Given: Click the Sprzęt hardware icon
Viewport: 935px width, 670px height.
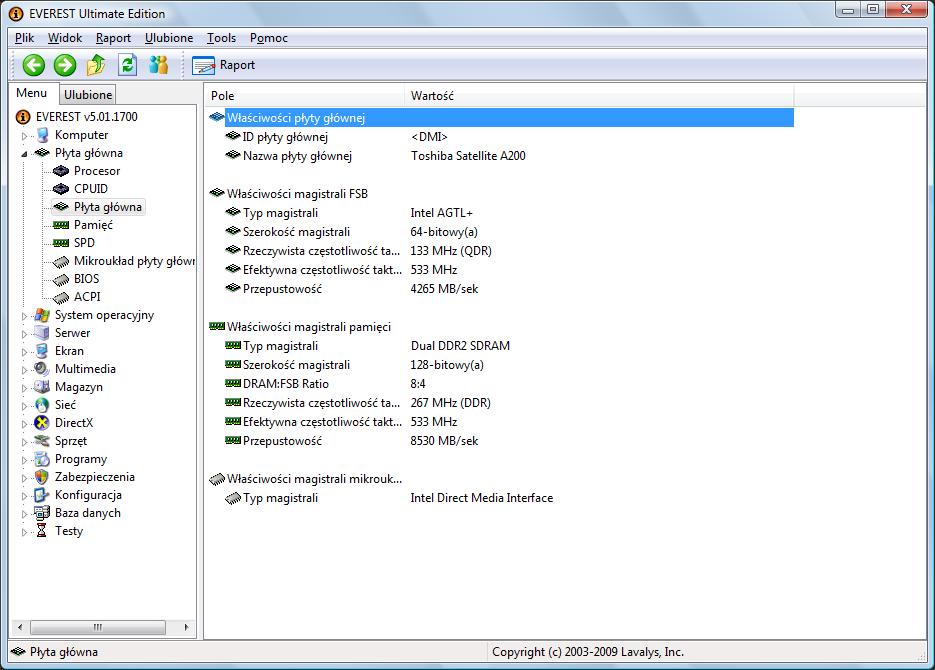Looking at the screenshot, I should point(42,441).
